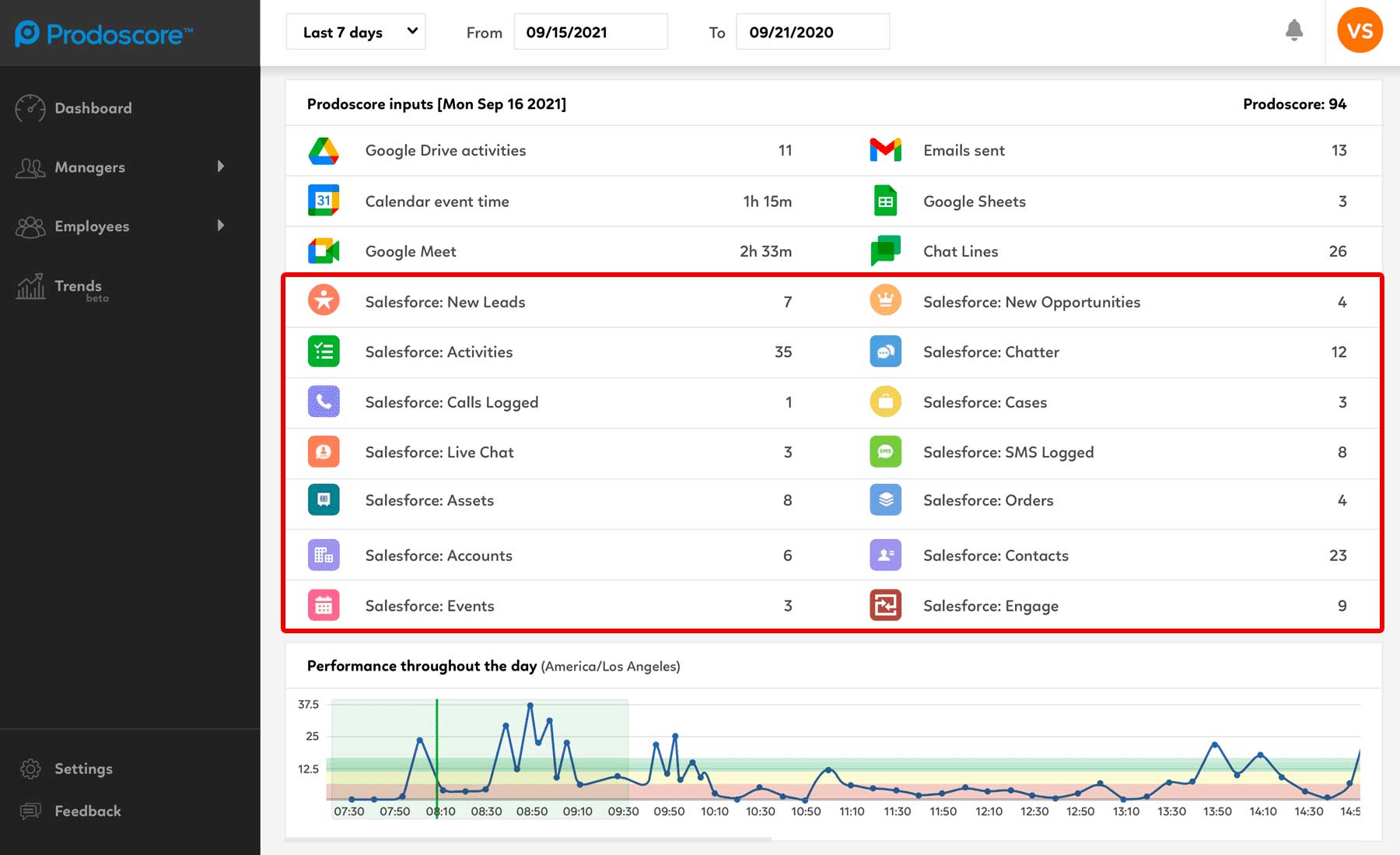Click the Salesforce New Opportunities crown icon

[885, 300]
